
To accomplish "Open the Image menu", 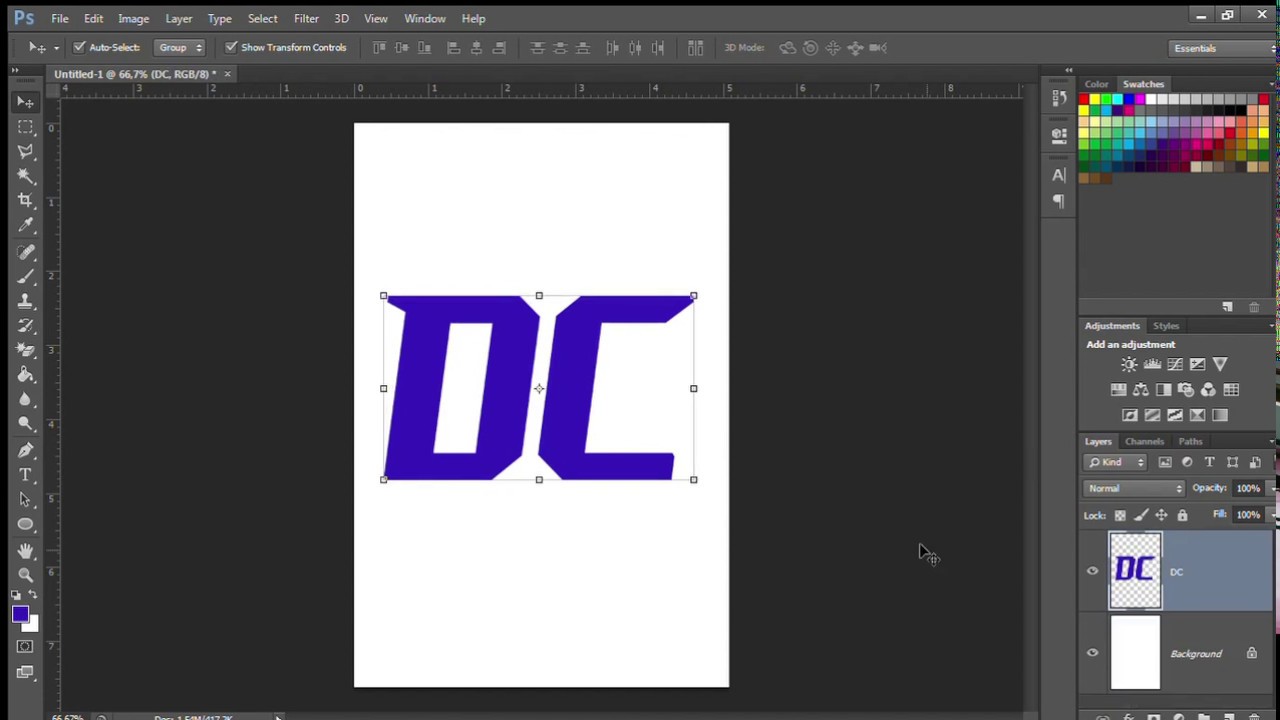I will [x=133, y=18].
